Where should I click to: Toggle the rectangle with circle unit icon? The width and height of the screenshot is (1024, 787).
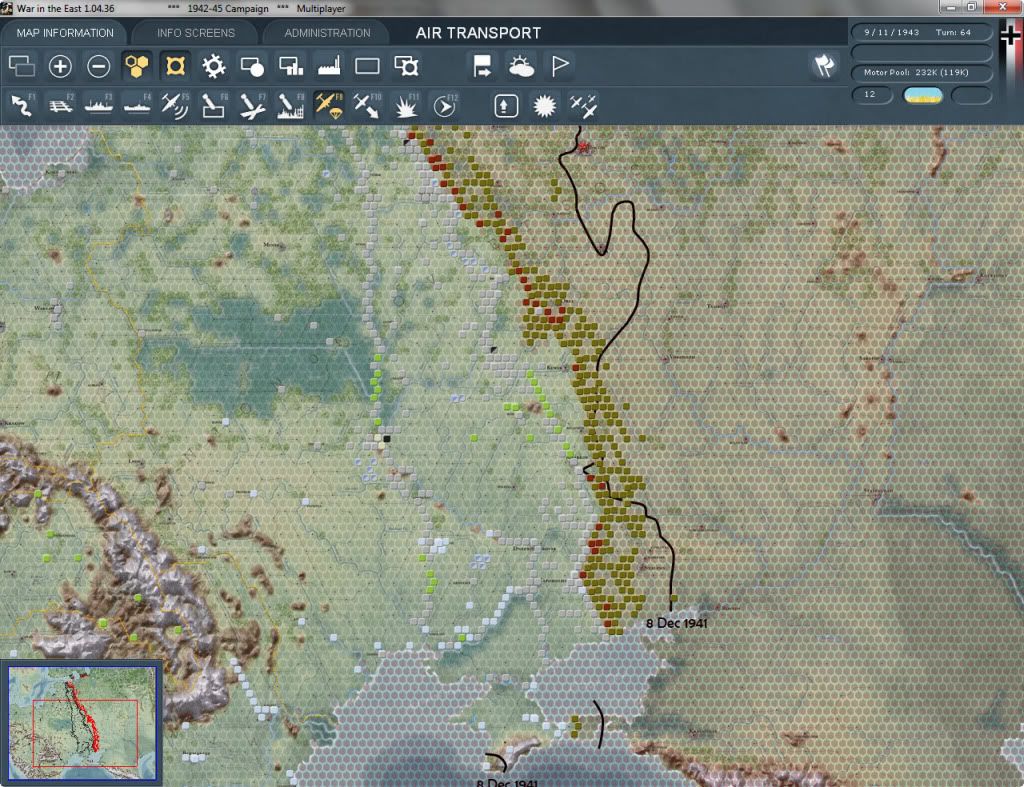tap(252, 66)
